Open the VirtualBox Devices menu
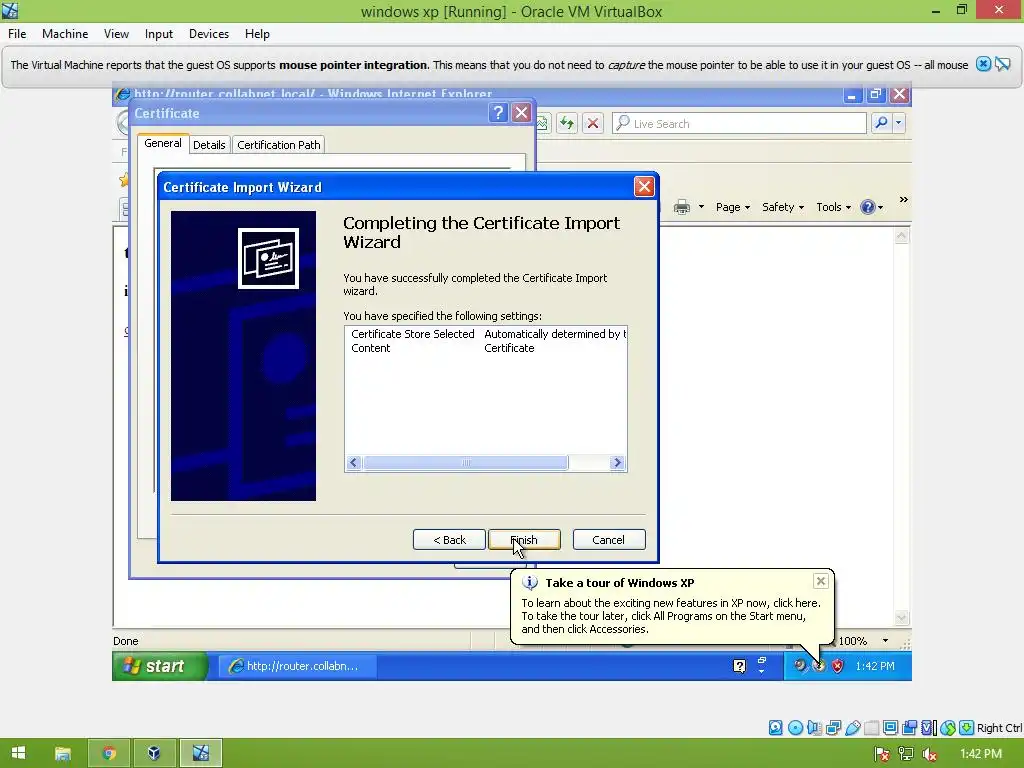The height and width of the screenshot is (768, 1024). point(209,34)
